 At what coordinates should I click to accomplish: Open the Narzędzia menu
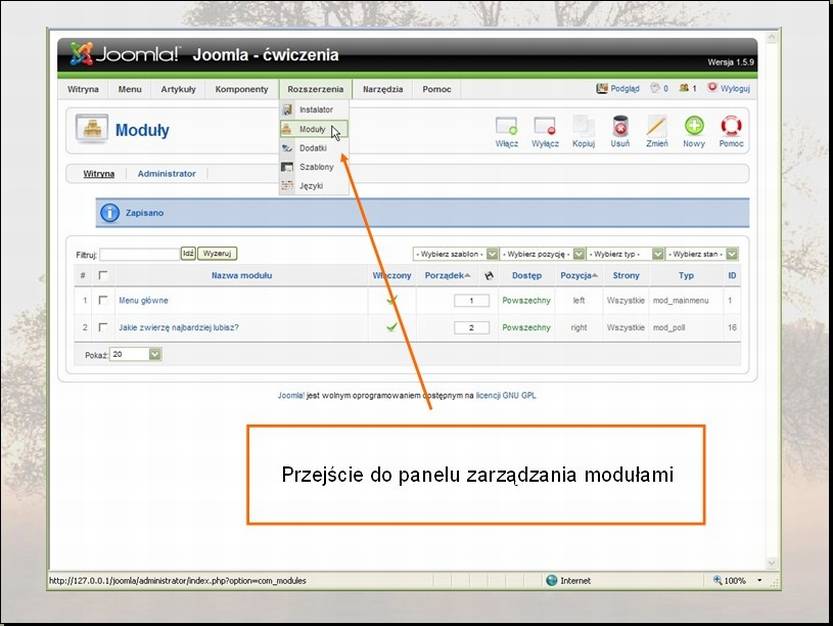click(x=382, y=89)
